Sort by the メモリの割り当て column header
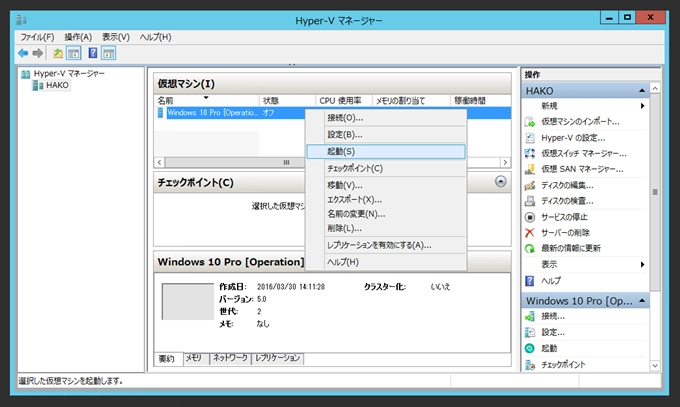Viewport: 680px width, 407px height. point(411,101)
